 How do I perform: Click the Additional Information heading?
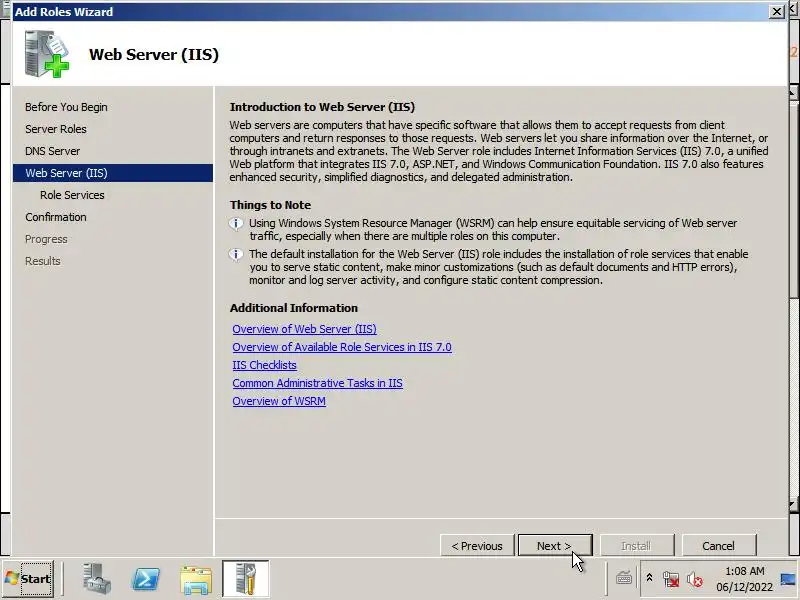pos(293,308)
